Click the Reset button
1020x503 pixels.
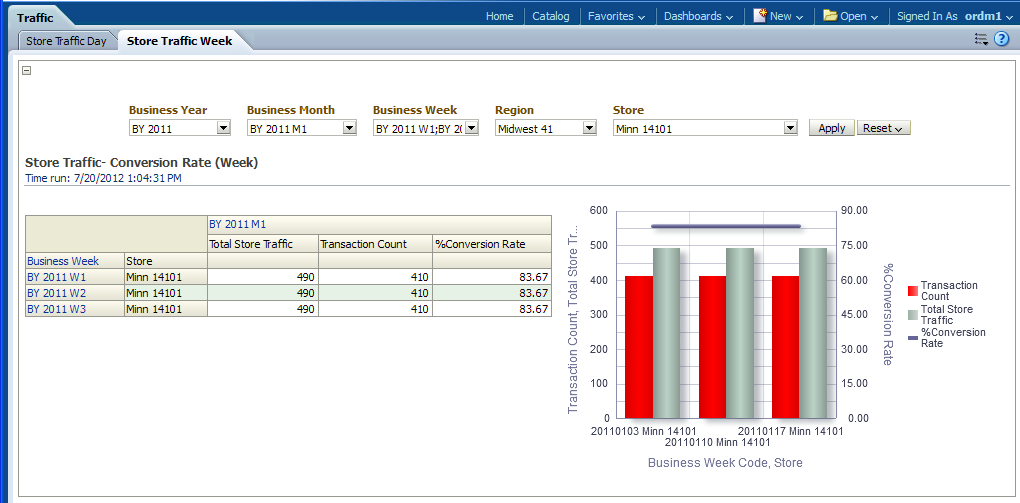coord(883,128)
